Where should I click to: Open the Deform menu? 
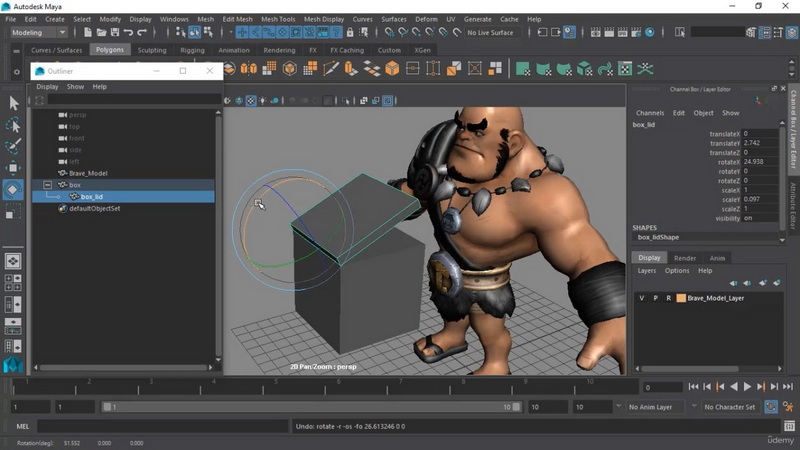[426, 19]
